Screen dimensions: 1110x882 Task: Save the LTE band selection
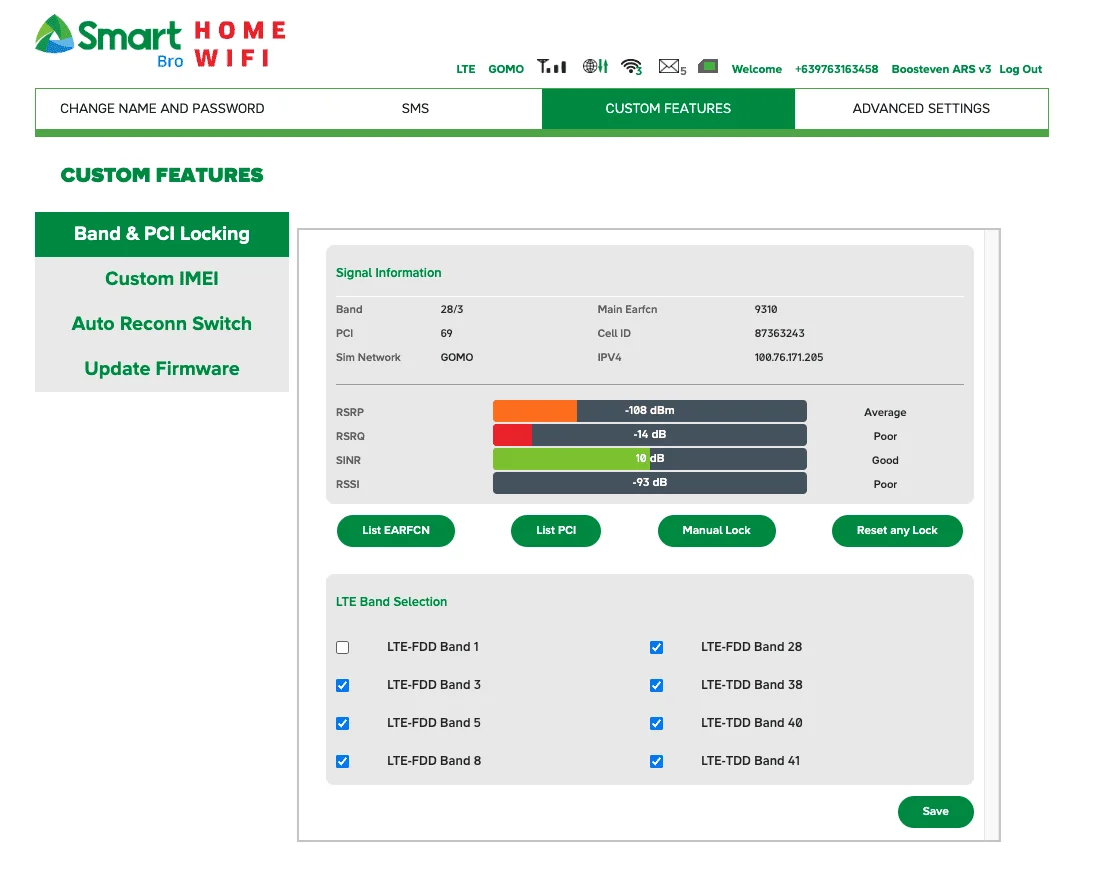(935, 812)
